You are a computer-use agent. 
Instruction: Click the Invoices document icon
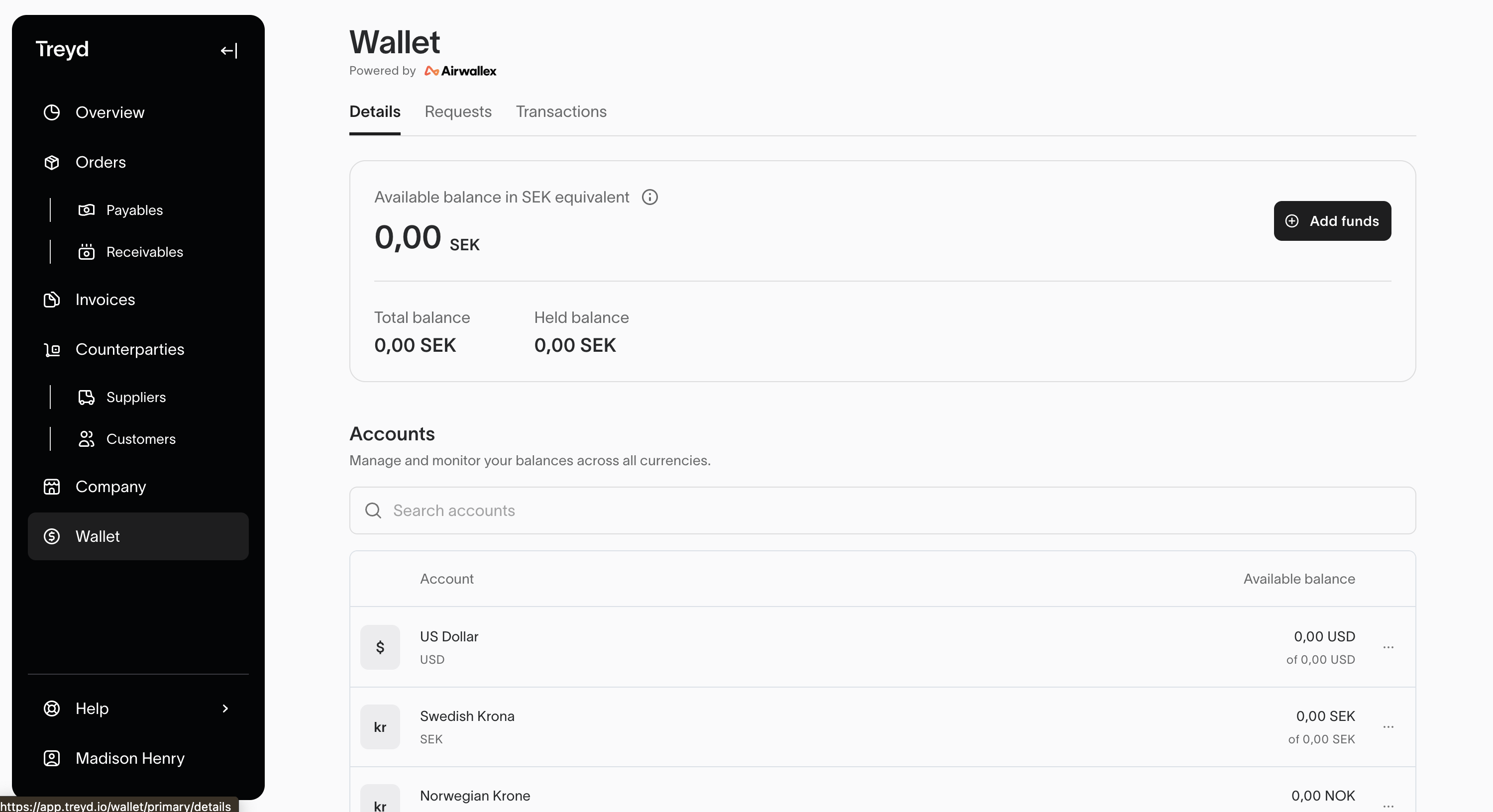[52, 300]
